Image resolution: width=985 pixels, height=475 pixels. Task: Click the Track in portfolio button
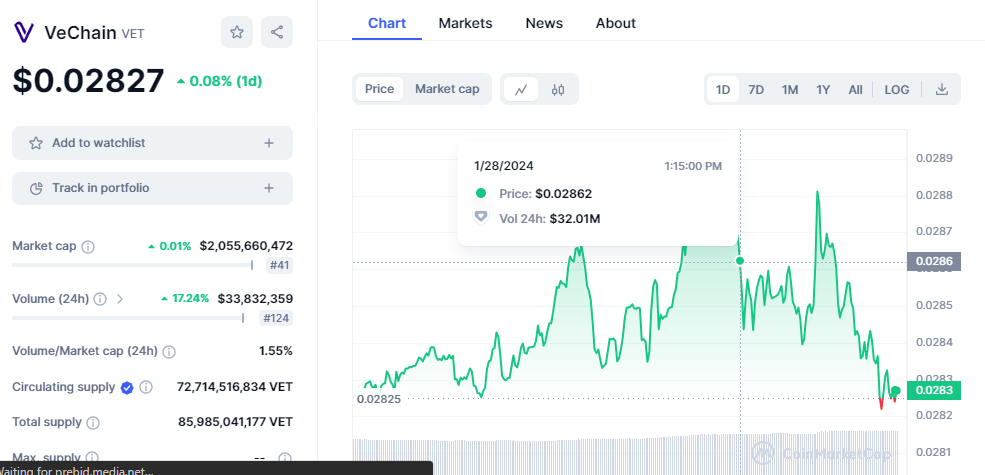(153, 188)
